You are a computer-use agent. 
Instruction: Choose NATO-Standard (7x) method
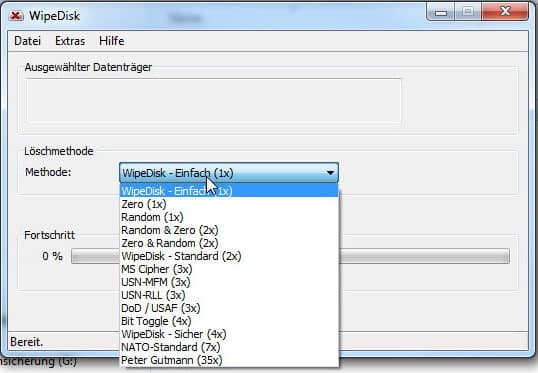tap(229, 348)
